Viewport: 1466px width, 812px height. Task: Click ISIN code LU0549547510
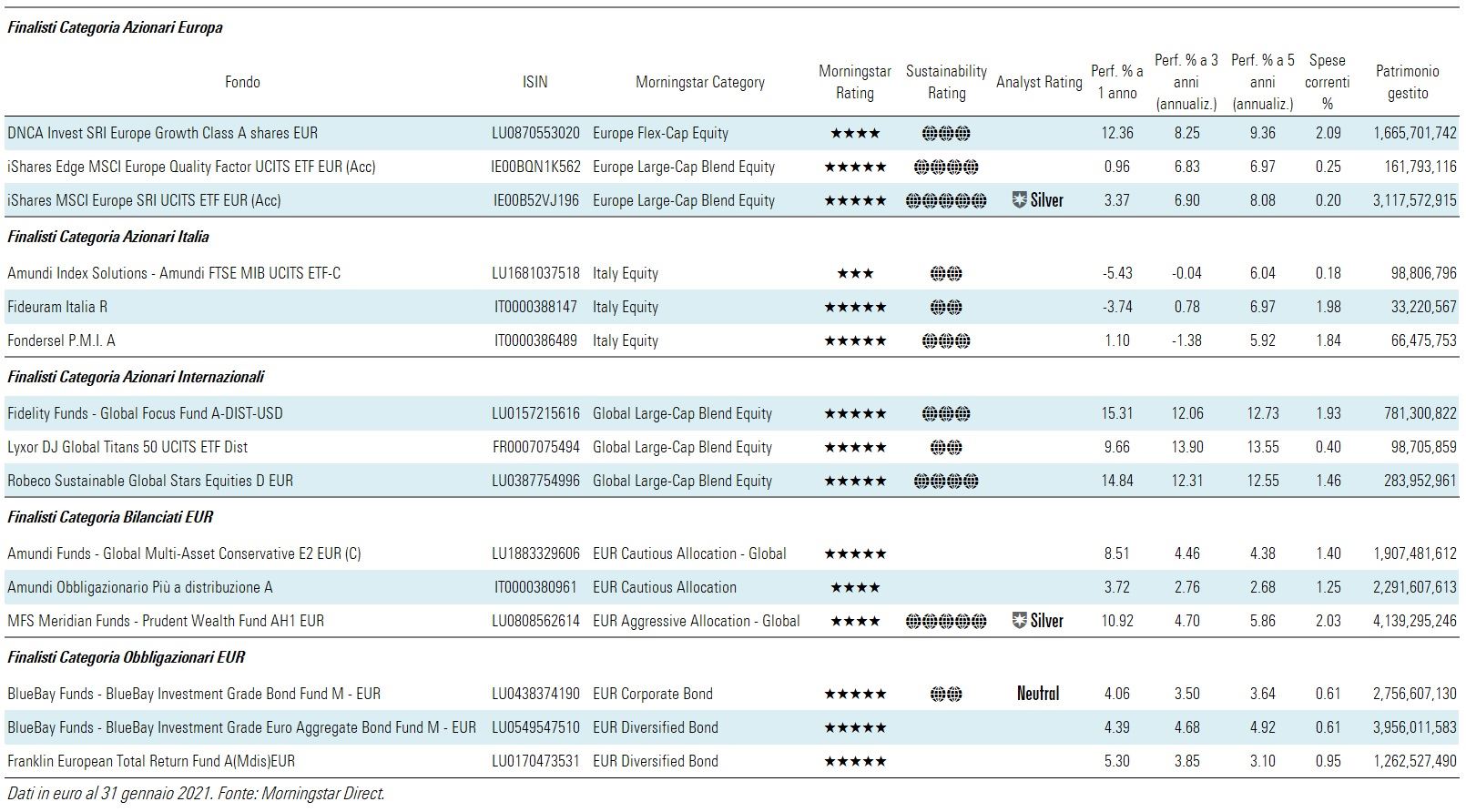(x=535, y=727)
